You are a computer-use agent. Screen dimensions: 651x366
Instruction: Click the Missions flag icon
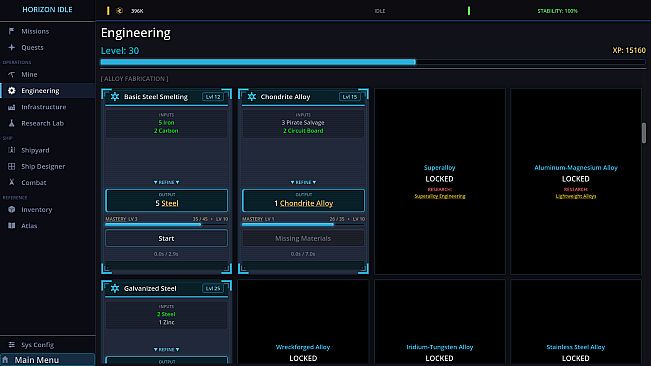(12, 31)
